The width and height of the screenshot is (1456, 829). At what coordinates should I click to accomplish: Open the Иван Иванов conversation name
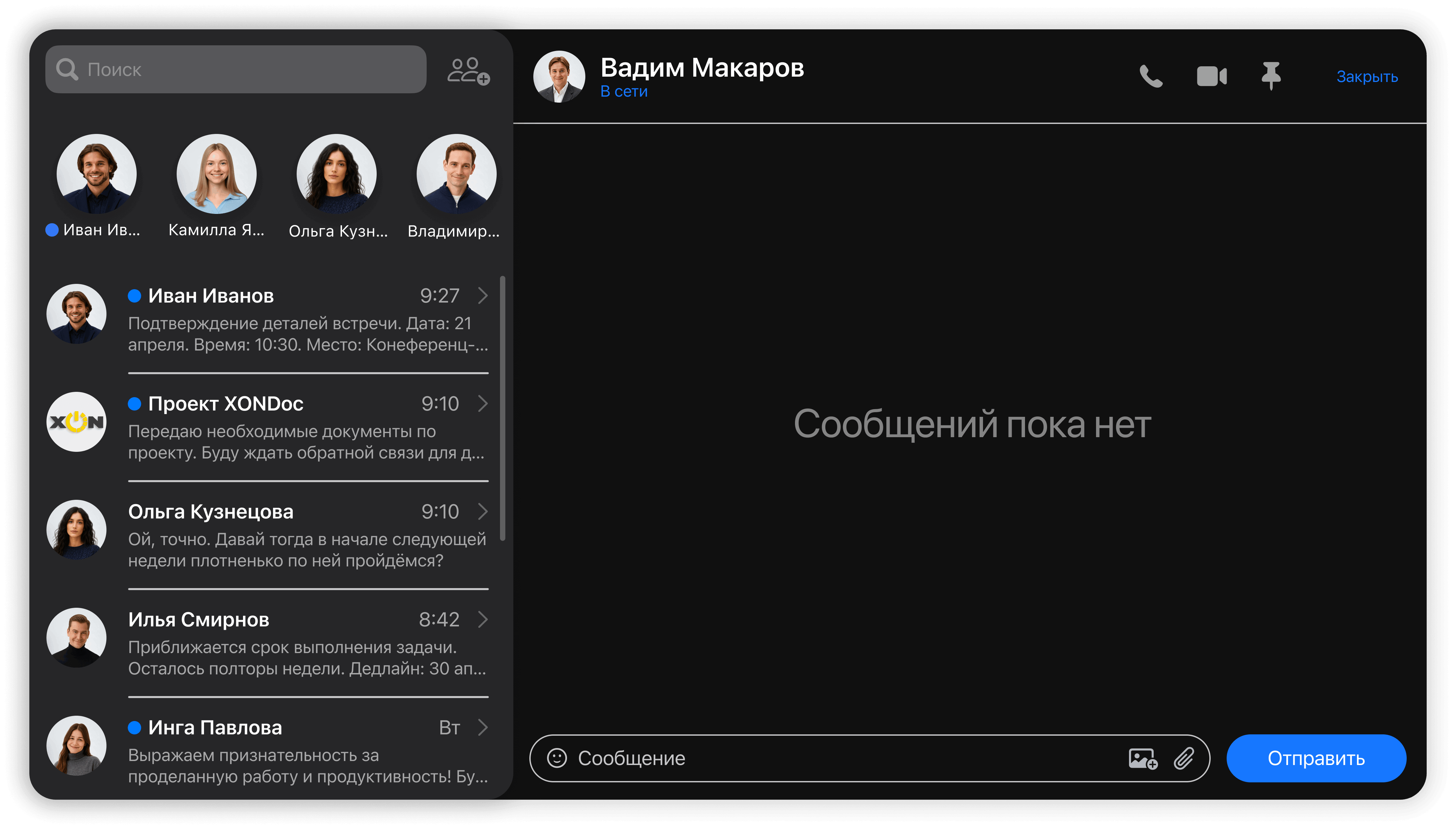[211, 296]
